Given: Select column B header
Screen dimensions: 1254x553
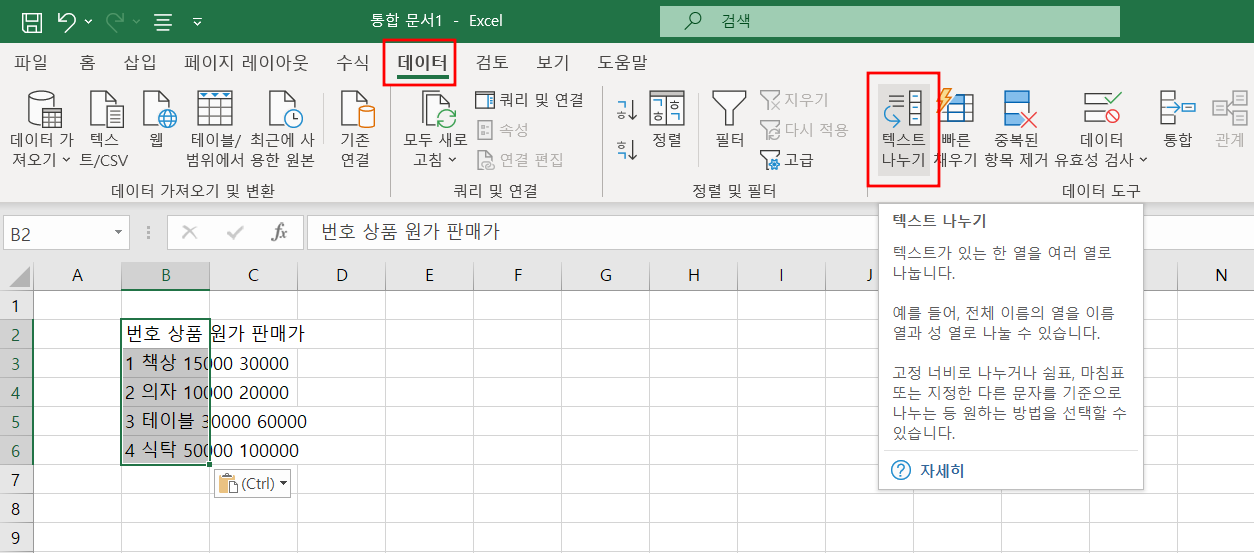Looking at the screenshot, I should (165, 276).
